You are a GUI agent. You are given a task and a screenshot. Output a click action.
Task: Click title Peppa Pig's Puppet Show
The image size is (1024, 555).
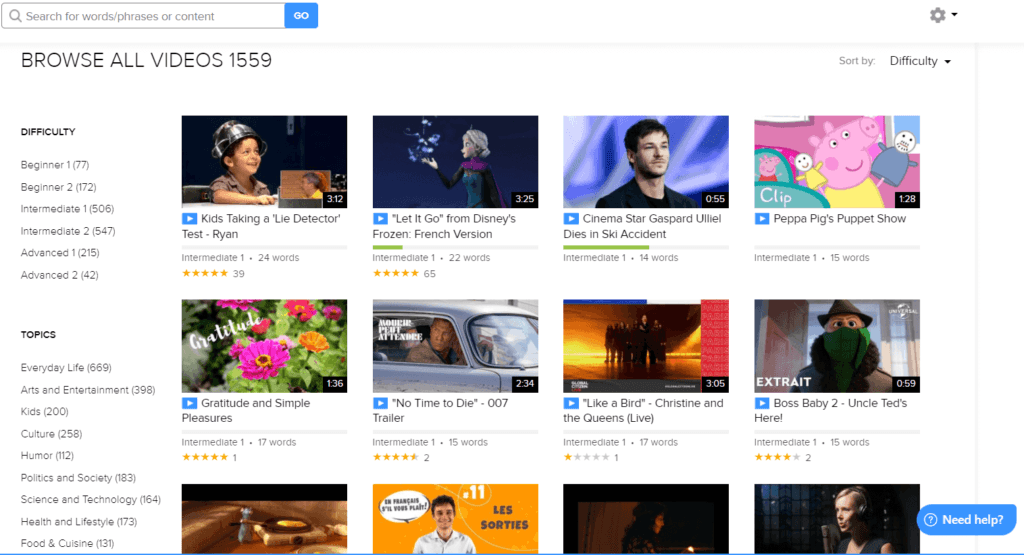coord(840,219)
